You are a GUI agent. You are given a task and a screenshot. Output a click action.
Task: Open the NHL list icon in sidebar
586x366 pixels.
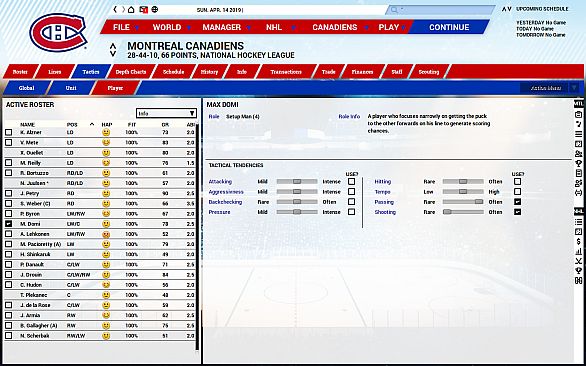click(x=579, y=222)
